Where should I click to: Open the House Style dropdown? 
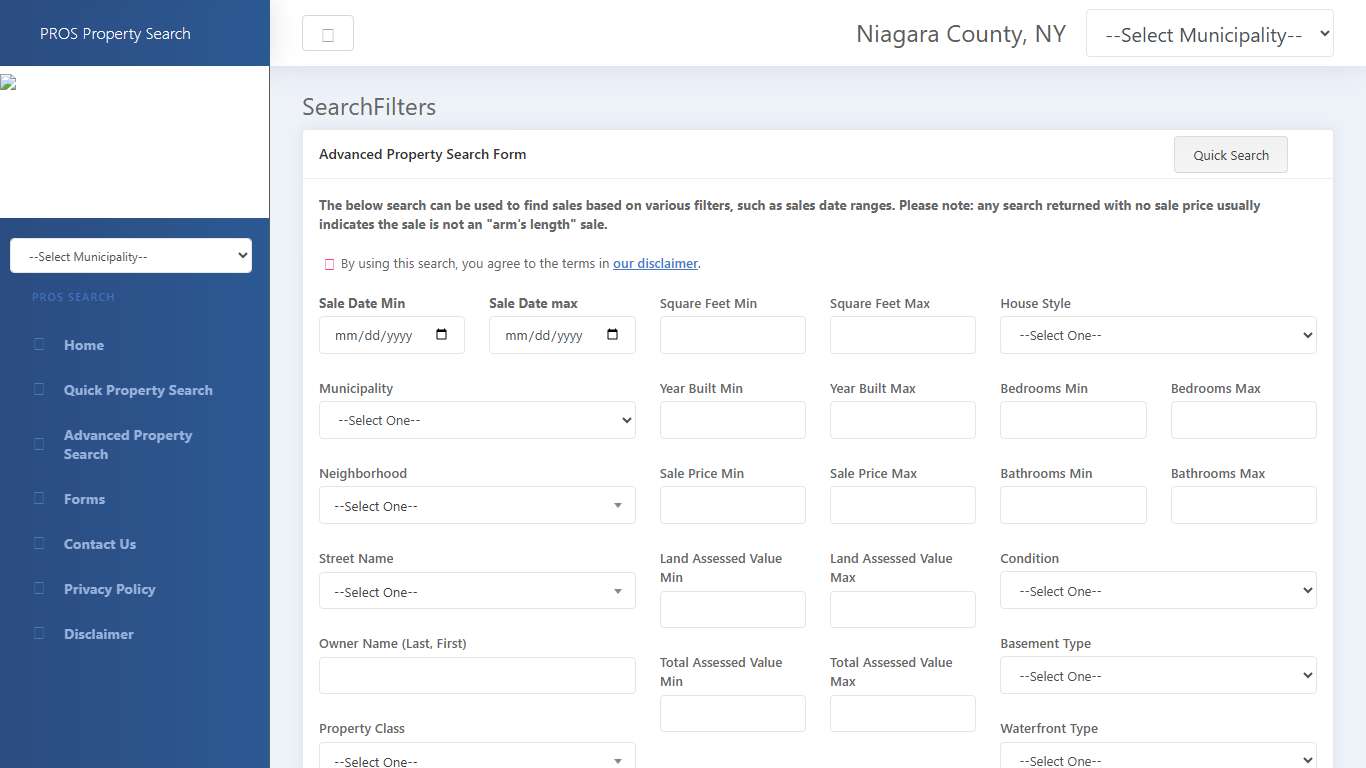tap(1157, 335)
